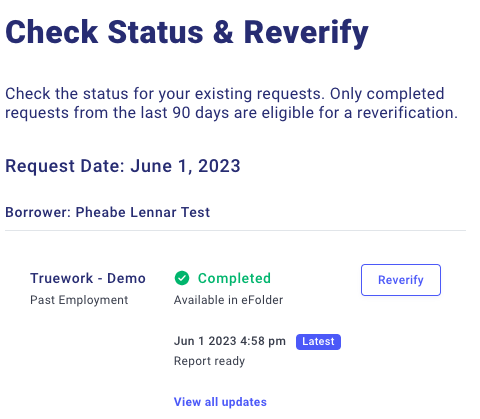Click the Check Status & Reverify title
The height and width of the screenshot is (419, 480).
[x=187, y=32]
